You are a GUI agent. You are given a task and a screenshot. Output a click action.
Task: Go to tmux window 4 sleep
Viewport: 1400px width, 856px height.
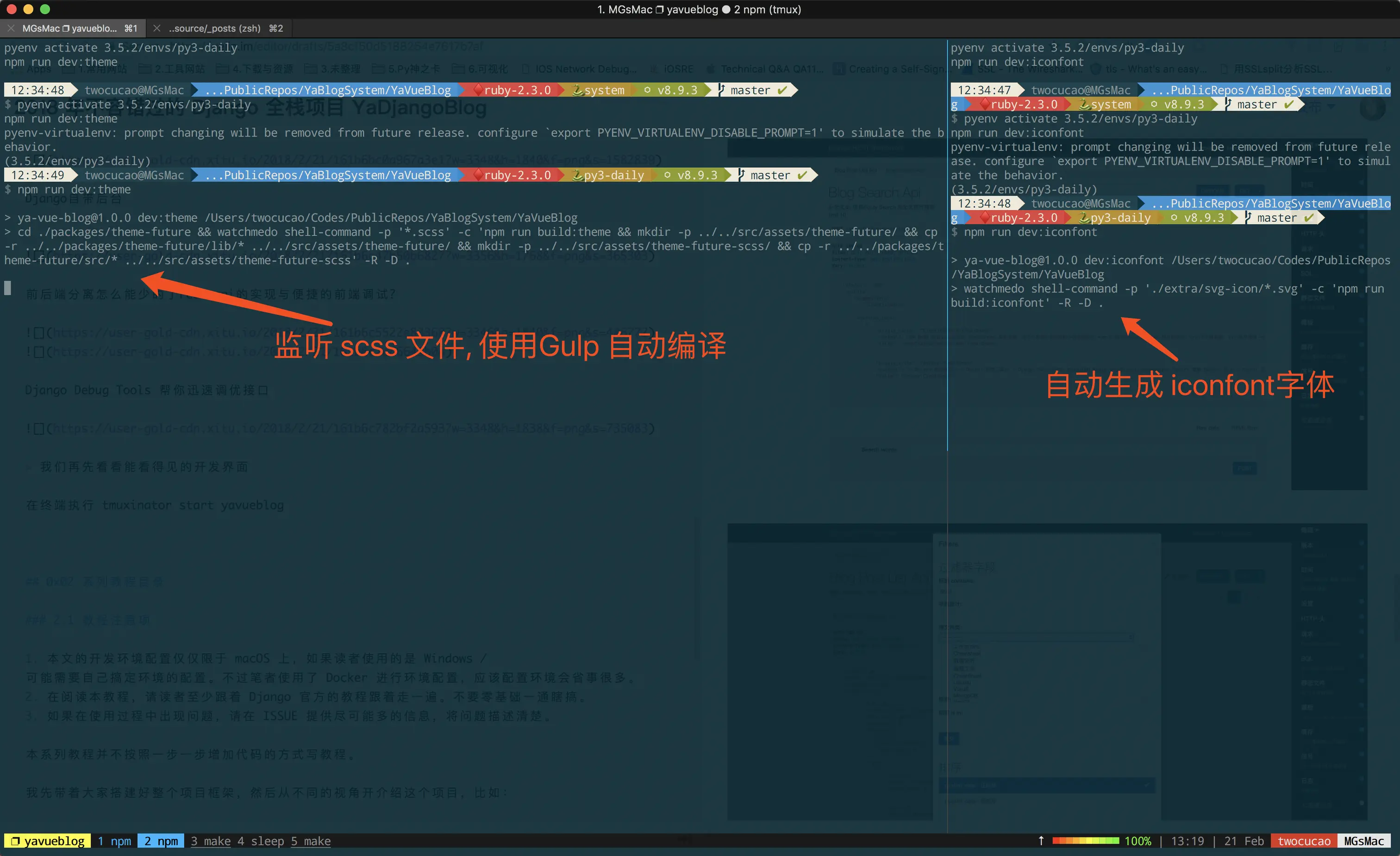(x=260, y=841)
